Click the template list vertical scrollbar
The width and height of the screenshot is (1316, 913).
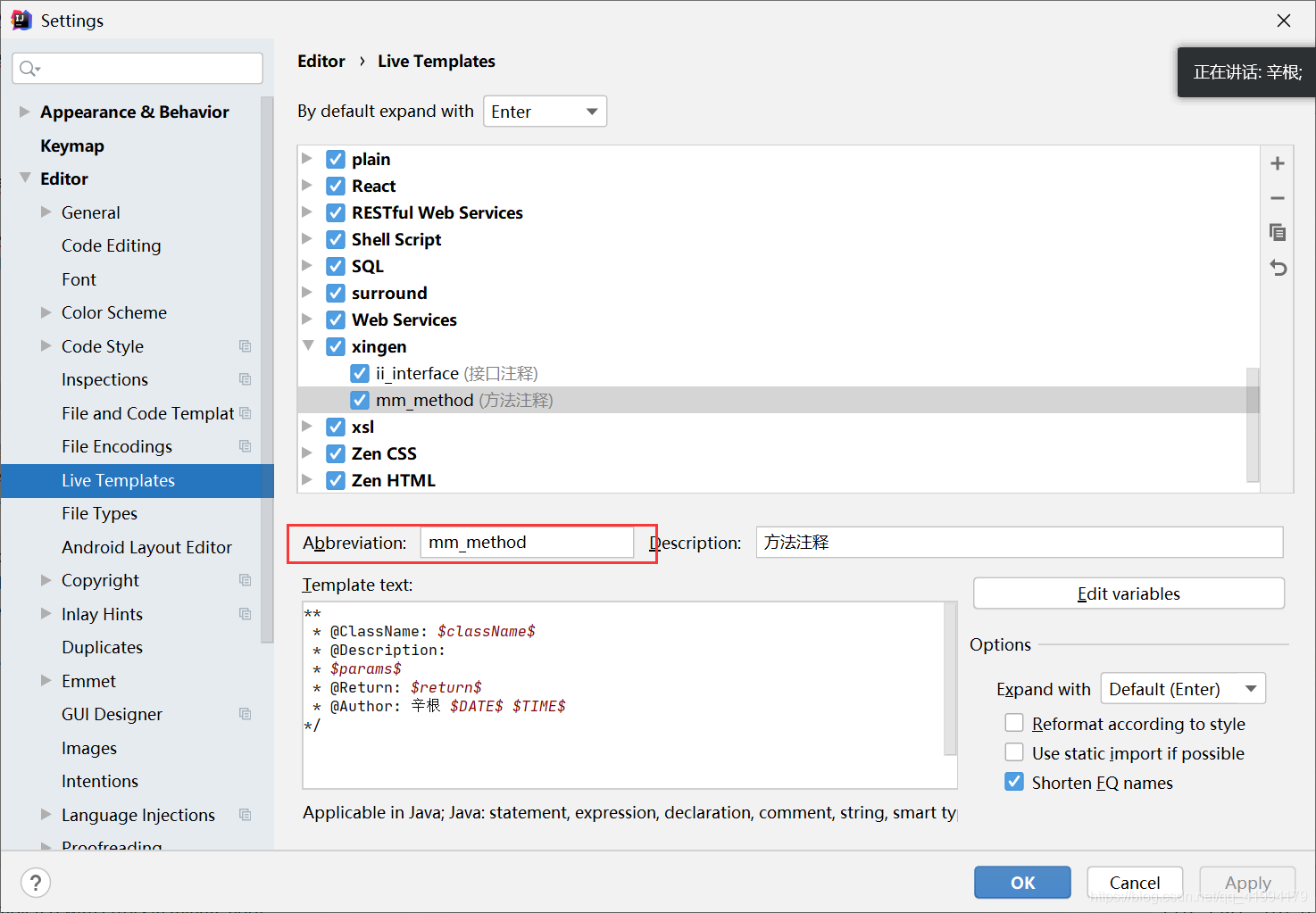tap(1253, 425)
